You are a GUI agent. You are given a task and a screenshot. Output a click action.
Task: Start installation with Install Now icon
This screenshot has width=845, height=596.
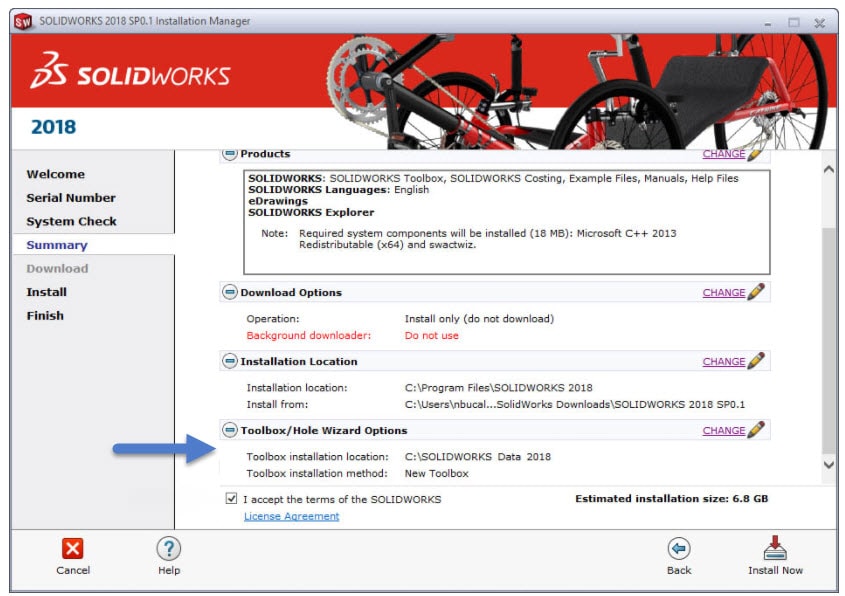[774, 548]
